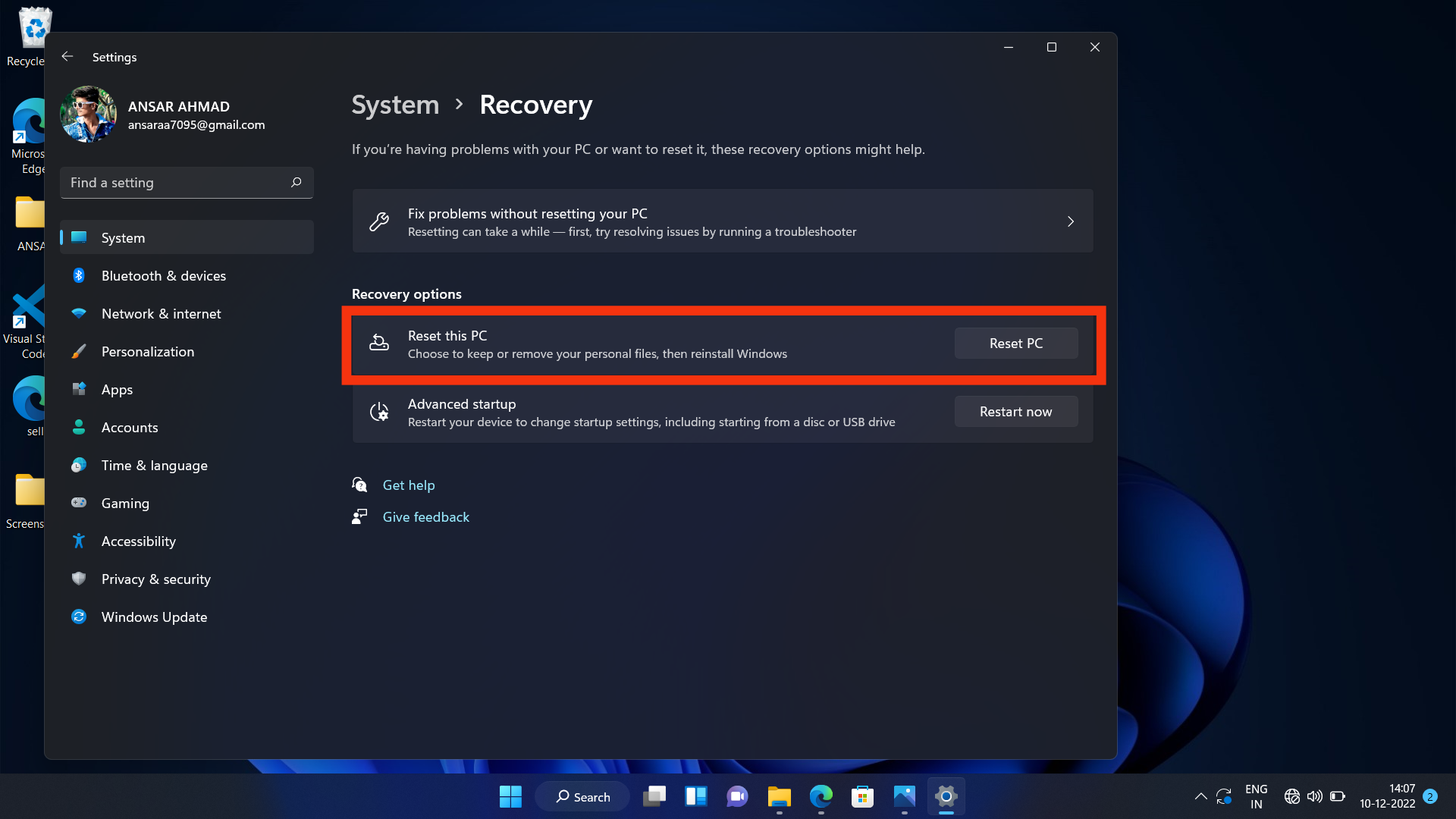Image resolution: width=1456 pixels, height=819 pixels.
Task: Select the Accounts icon in the sidebar
Action: click(80, 427)
